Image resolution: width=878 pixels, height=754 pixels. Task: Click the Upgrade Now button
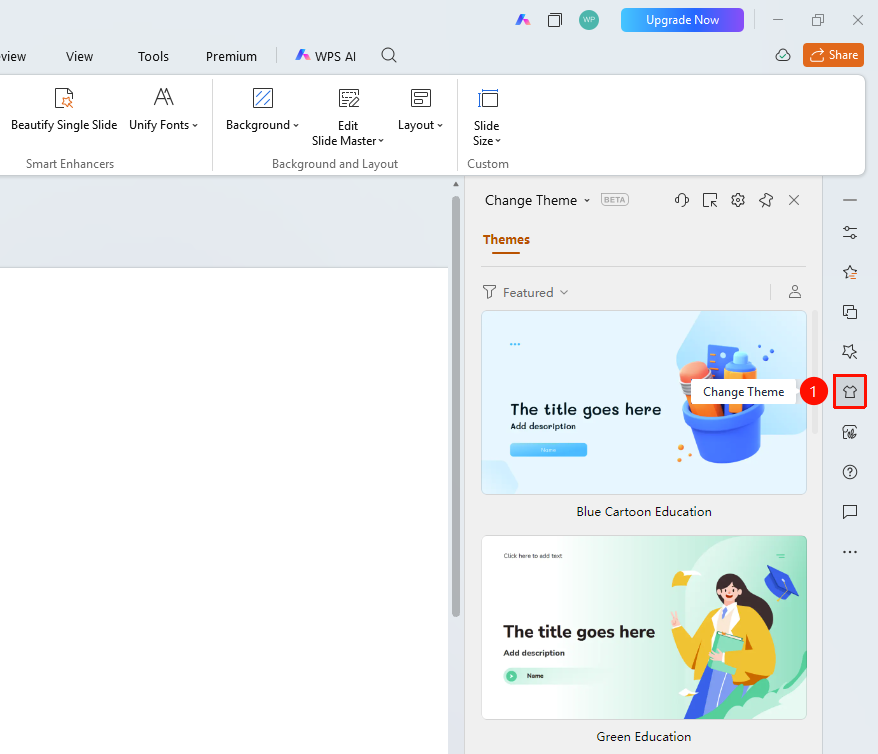tap(682, 20)
